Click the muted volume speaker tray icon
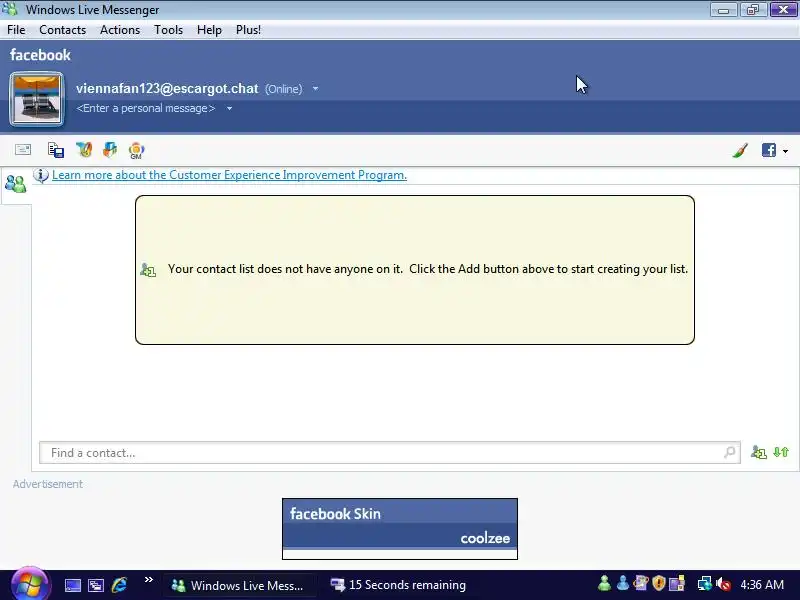The height and width of the screenshot is (600, 800). tap(723, 583)
